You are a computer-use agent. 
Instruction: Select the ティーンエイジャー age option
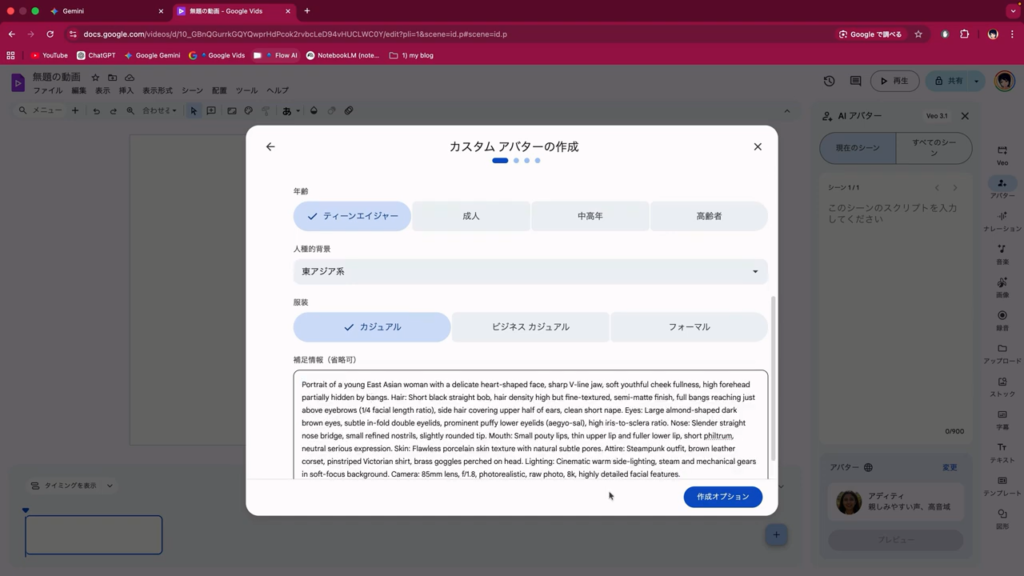(352, 216)
